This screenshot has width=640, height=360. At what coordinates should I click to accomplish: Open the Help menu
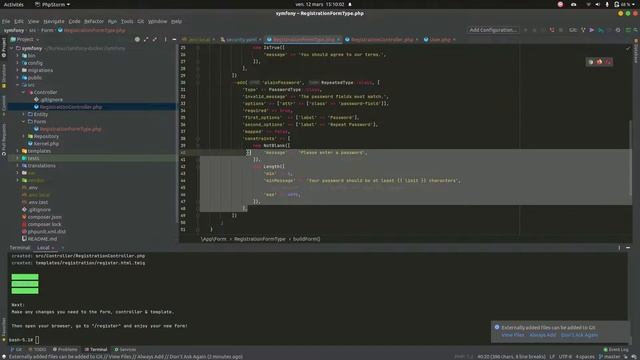click(x=176, y=21)
